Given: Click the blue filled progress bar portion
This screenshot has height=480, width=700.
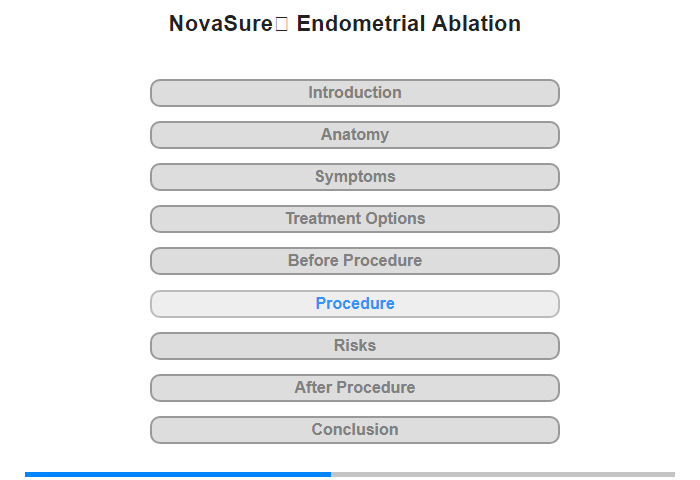Looking at the screenshot, I should 178,474.
